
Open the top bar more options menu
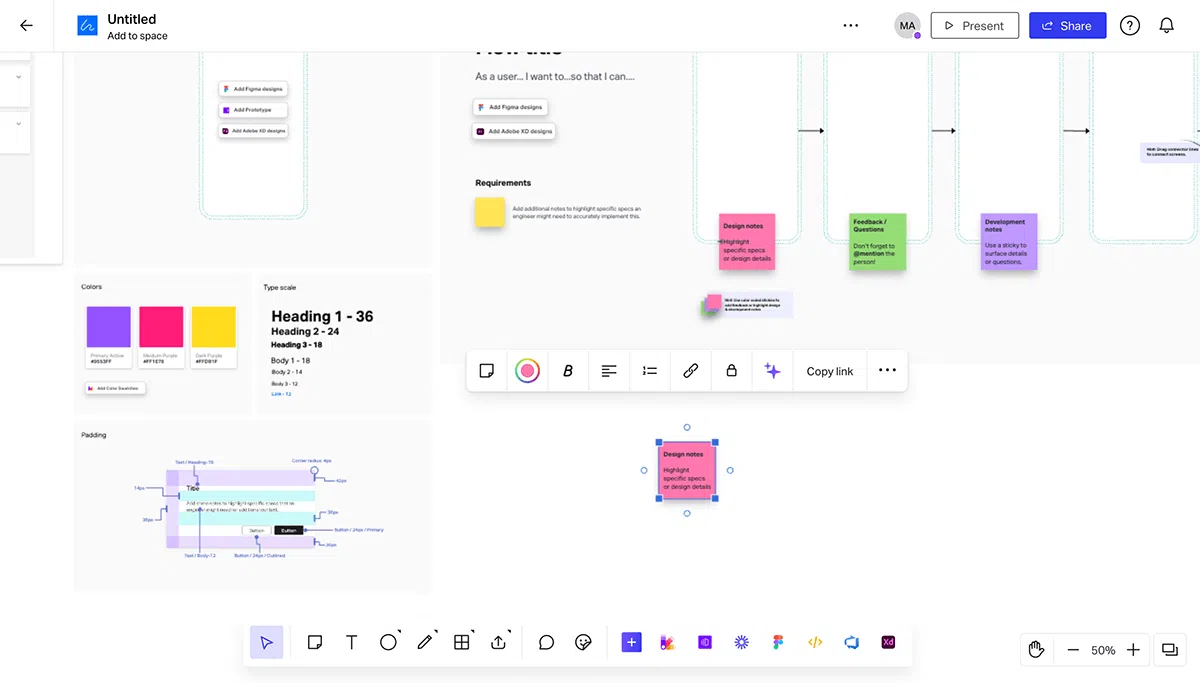click(x=851, y=26)
